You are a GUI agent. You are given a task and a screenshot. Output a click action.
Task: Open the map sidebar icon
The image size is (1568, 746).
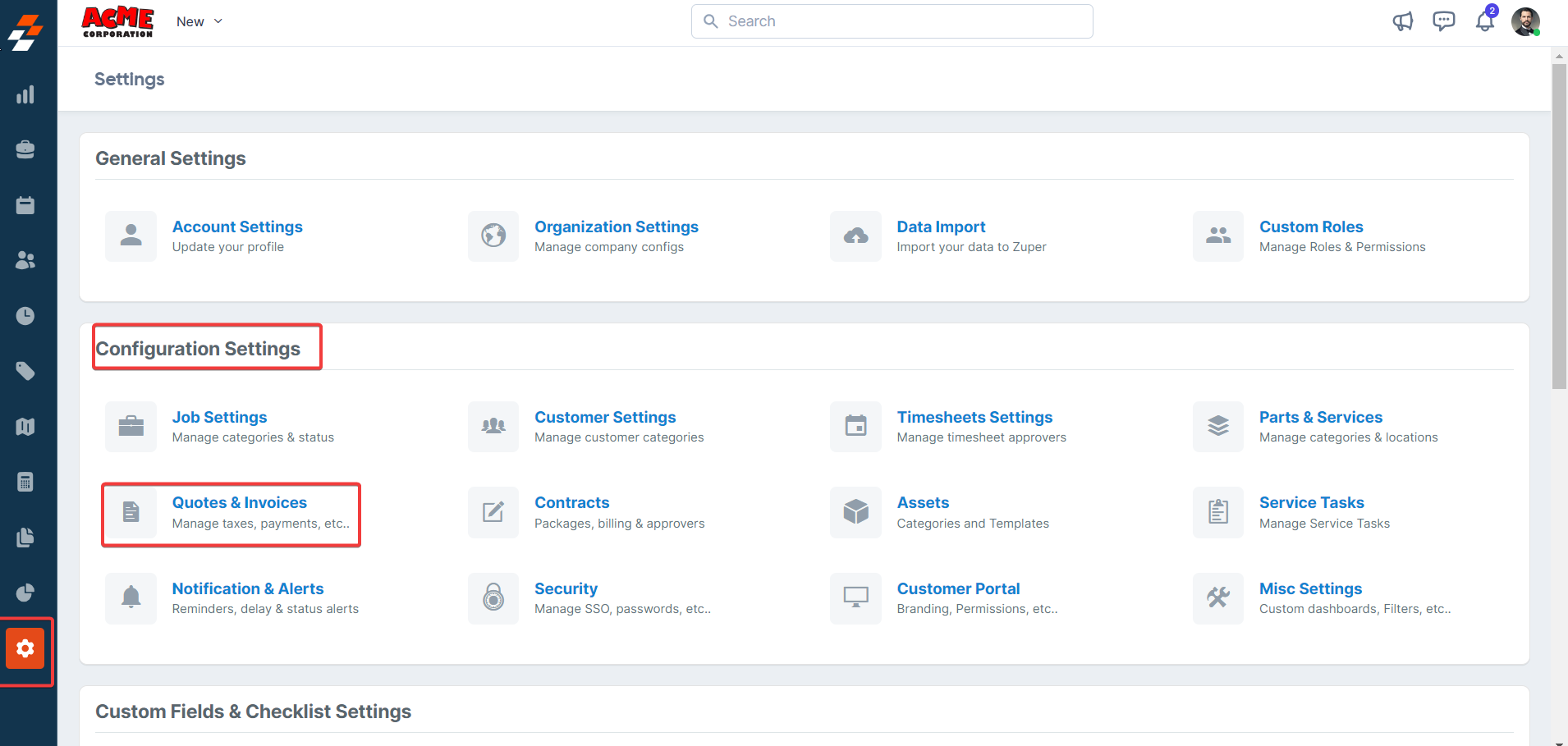click(25, 427)
